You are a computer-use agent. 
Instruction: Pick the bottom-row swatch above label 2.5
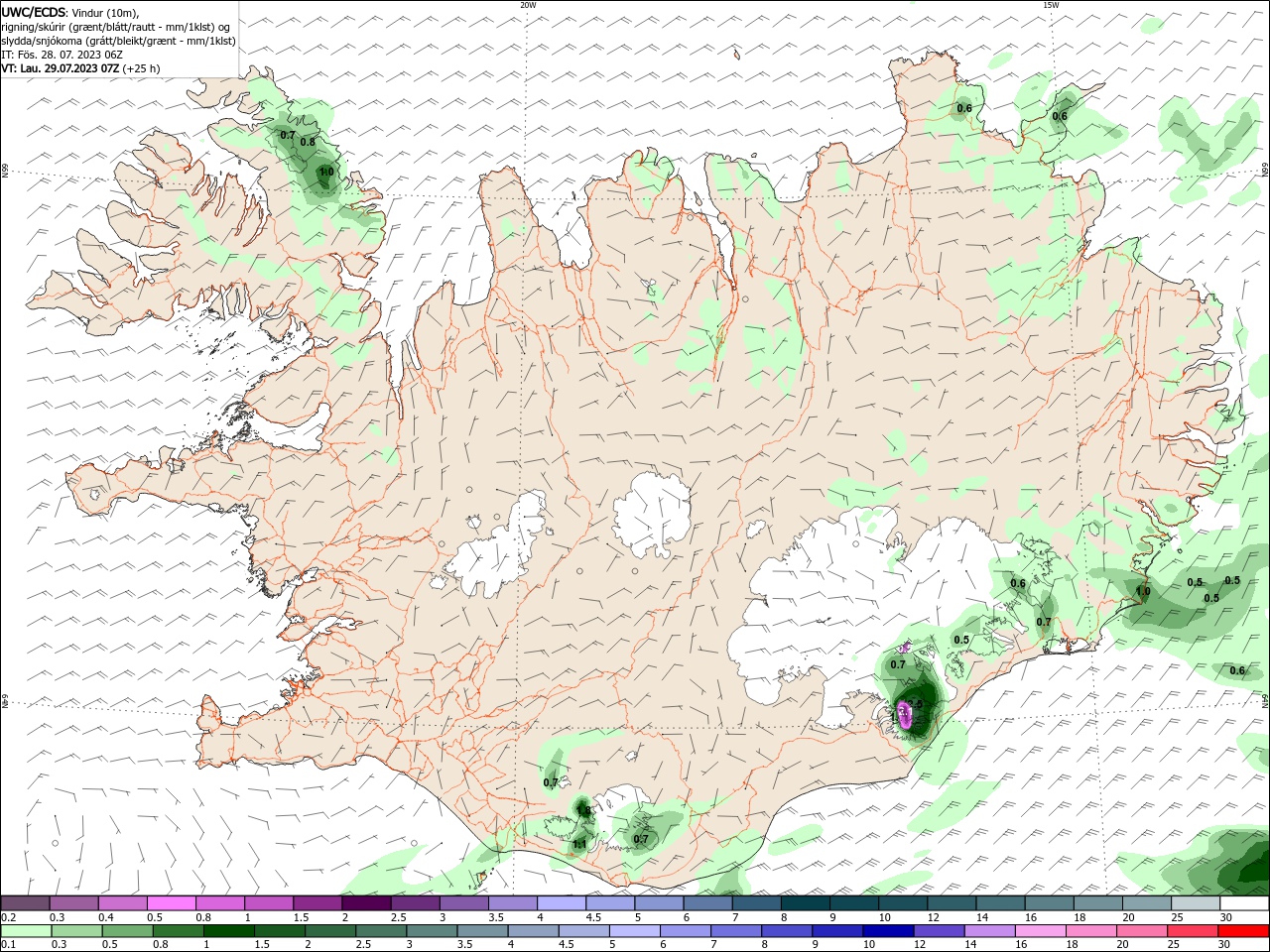380,931
